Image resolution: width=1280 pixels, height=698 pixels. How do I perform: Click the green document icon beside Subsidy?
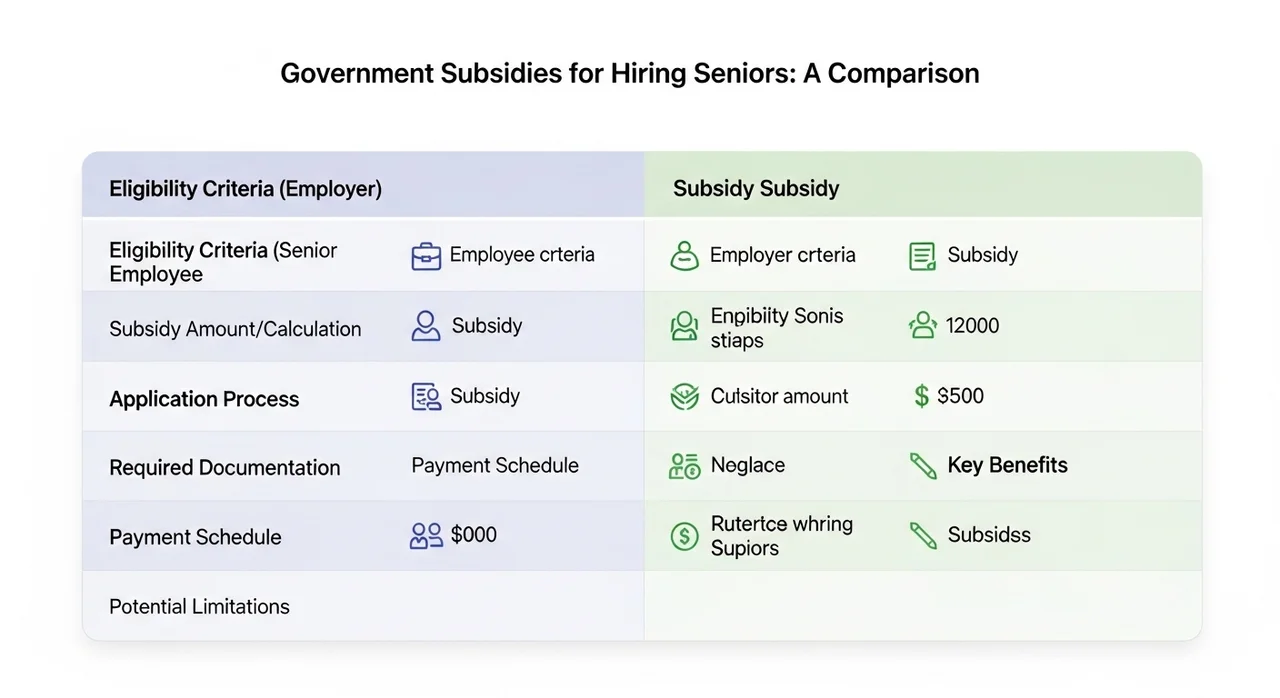[x=922, y=256]
